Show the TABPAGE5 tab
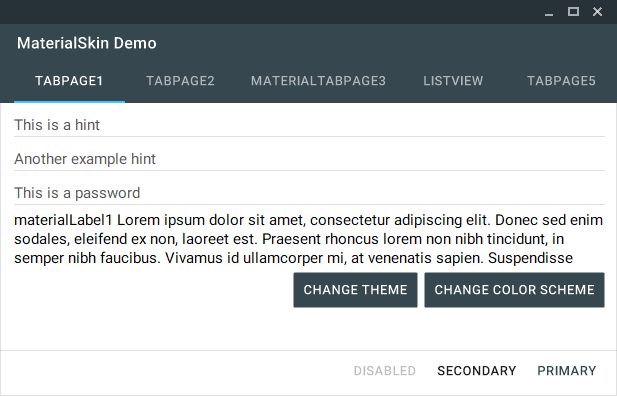The image size is (617, 396). pyautogui.click(x=561, y=81)
